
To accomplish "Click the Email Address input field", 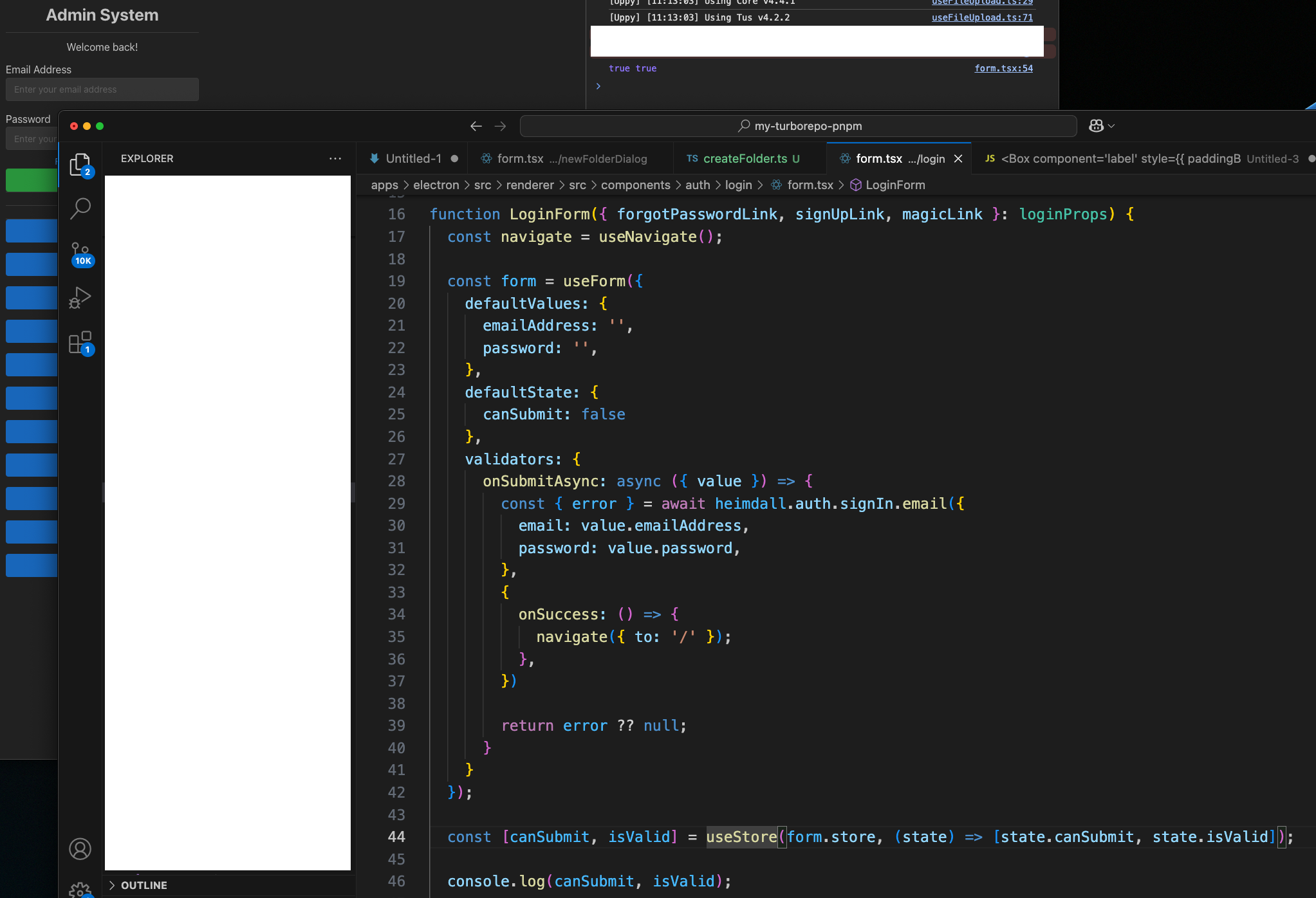I will [x=102, y=89].
